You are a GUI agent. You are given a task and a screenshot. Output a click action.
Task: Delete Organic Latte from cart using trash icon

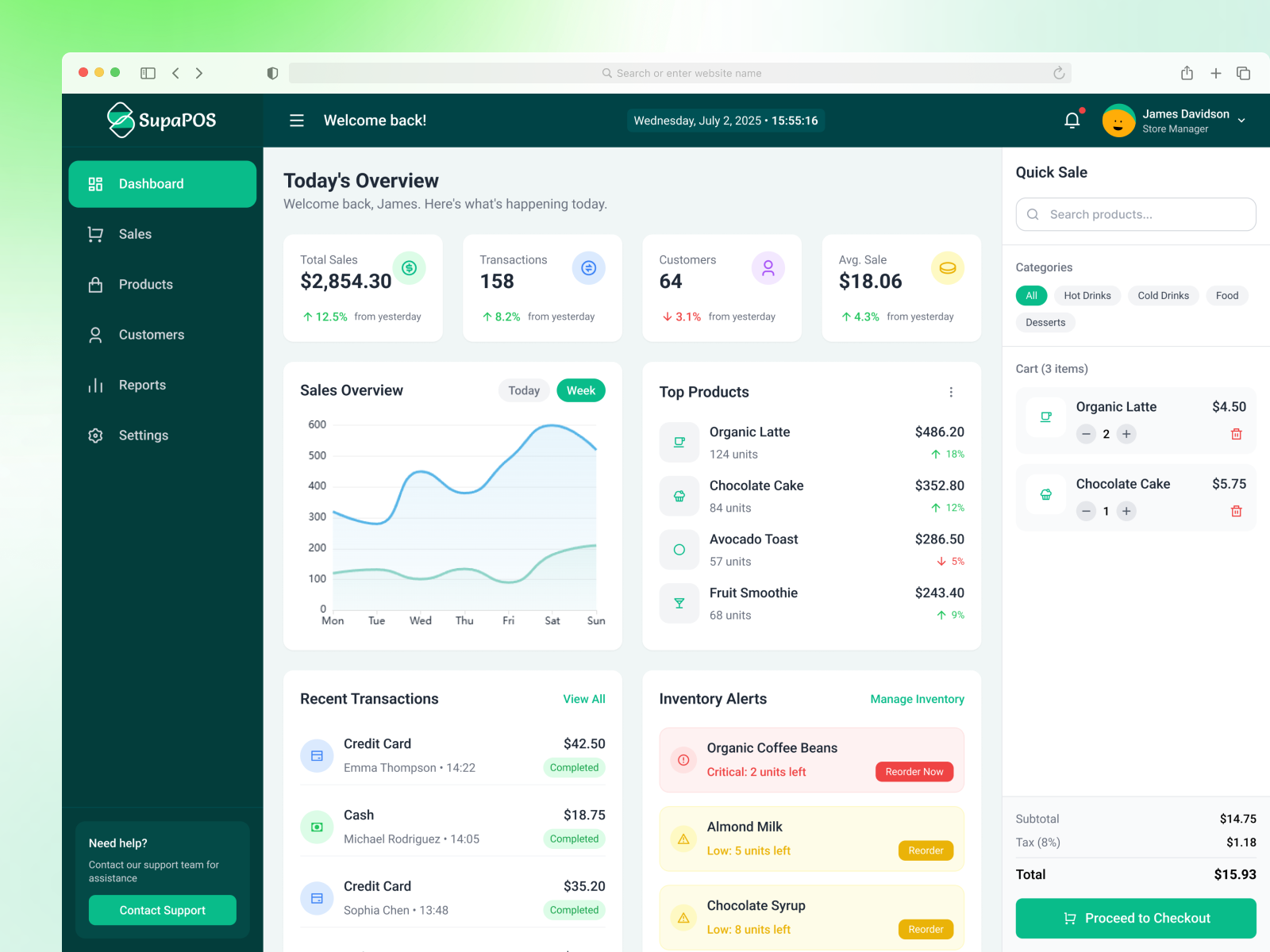[x=1236, y=434]
